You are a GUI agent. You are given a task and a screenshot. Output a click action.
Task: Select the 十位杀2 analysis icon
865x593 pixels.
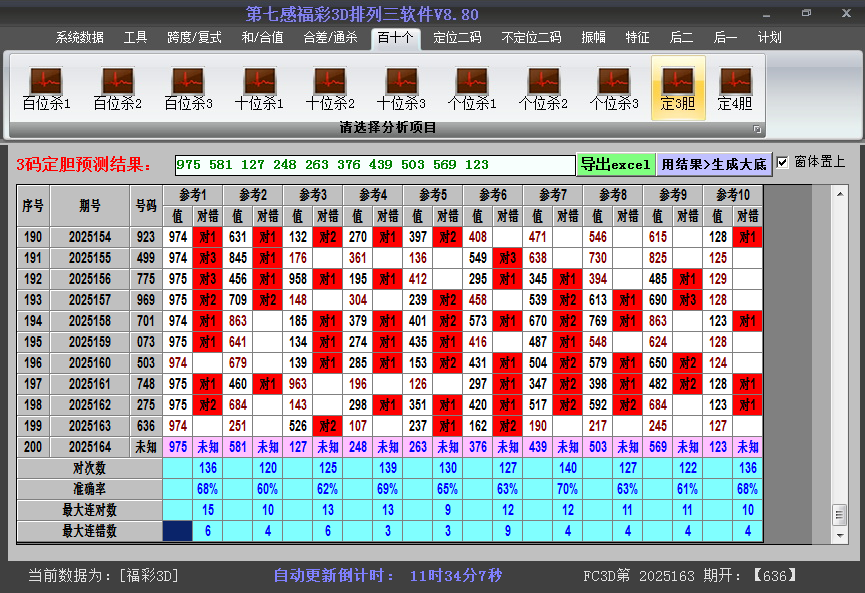(x=330, y=89)
